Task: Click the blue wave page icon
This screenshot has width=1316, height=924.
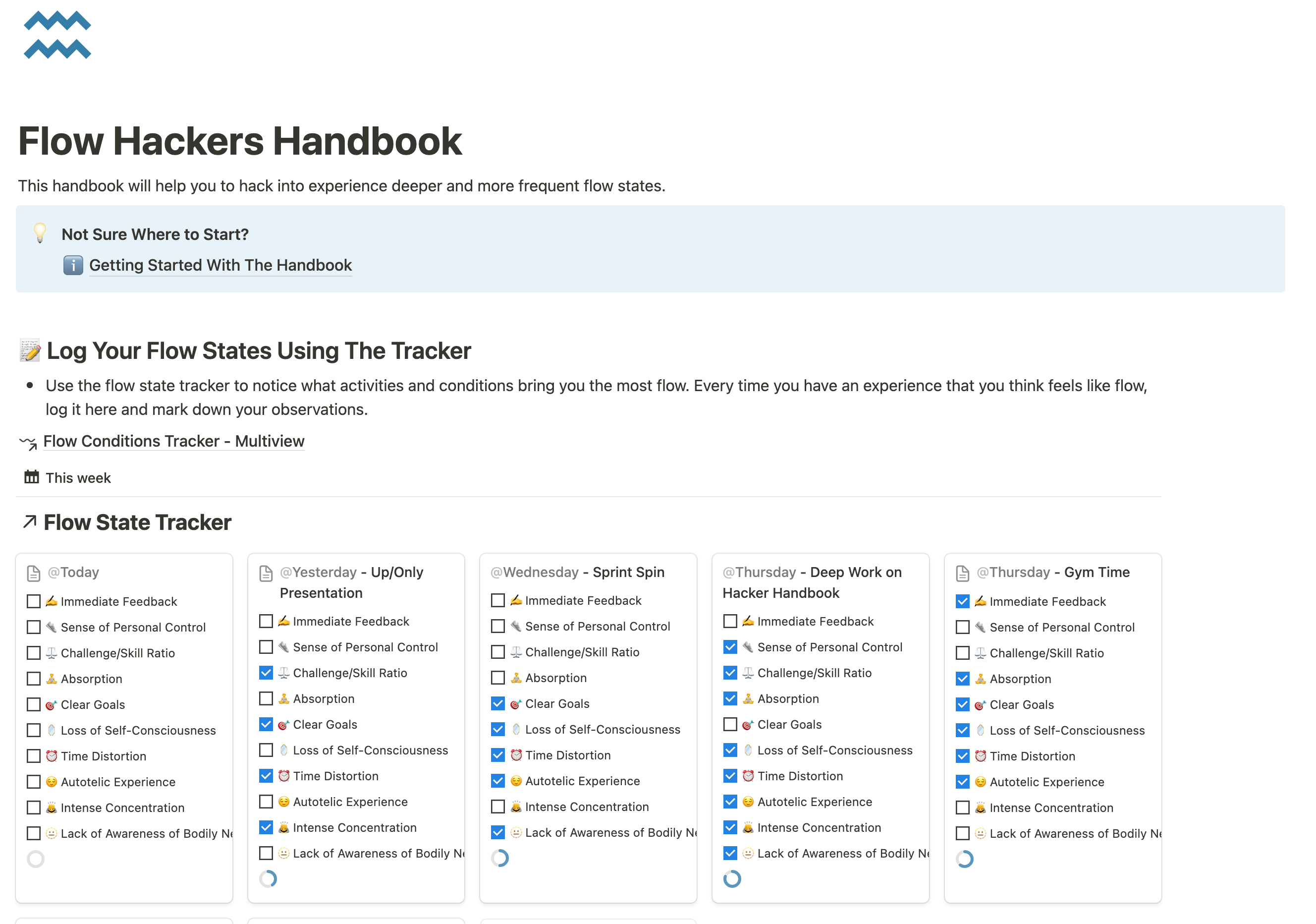Action: [x=57, y=35]
